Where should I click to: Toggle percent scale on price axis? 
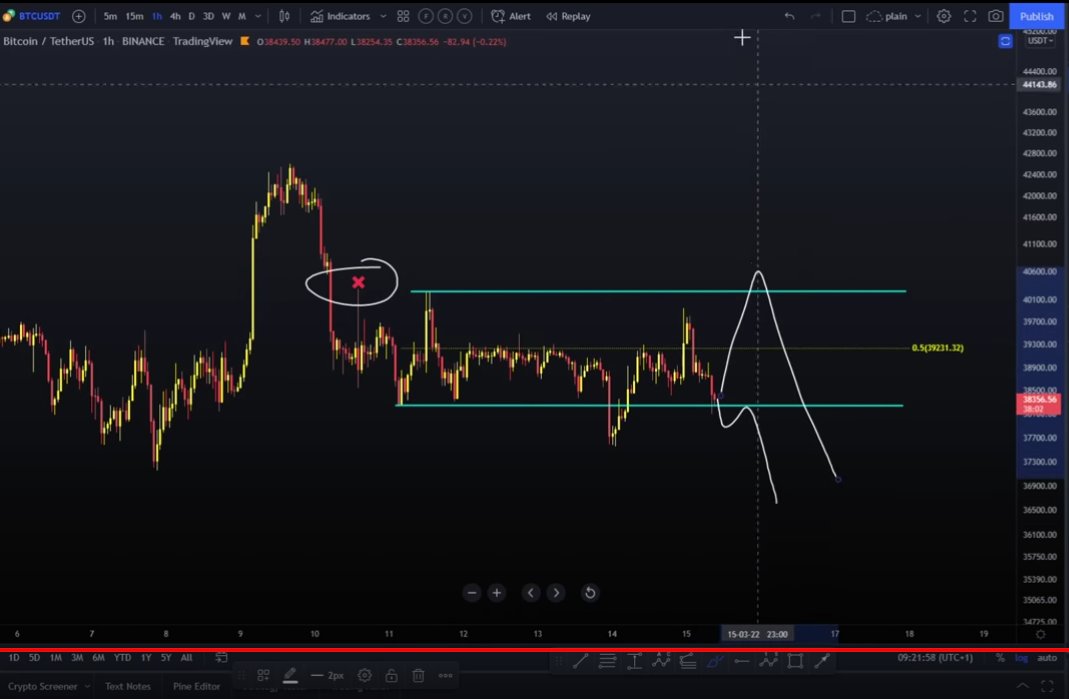click(999, 657)
